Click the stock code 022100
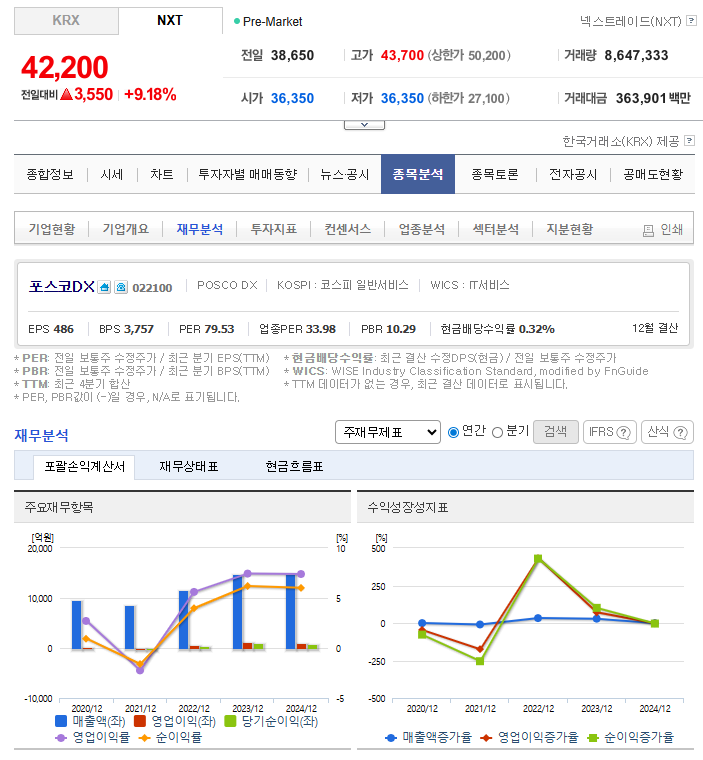This screenshot has width=703, height=760. click(152, 288)
